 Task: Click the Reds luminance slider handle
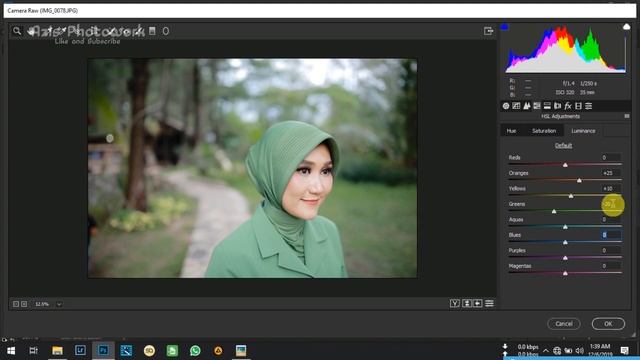(565, 164)
